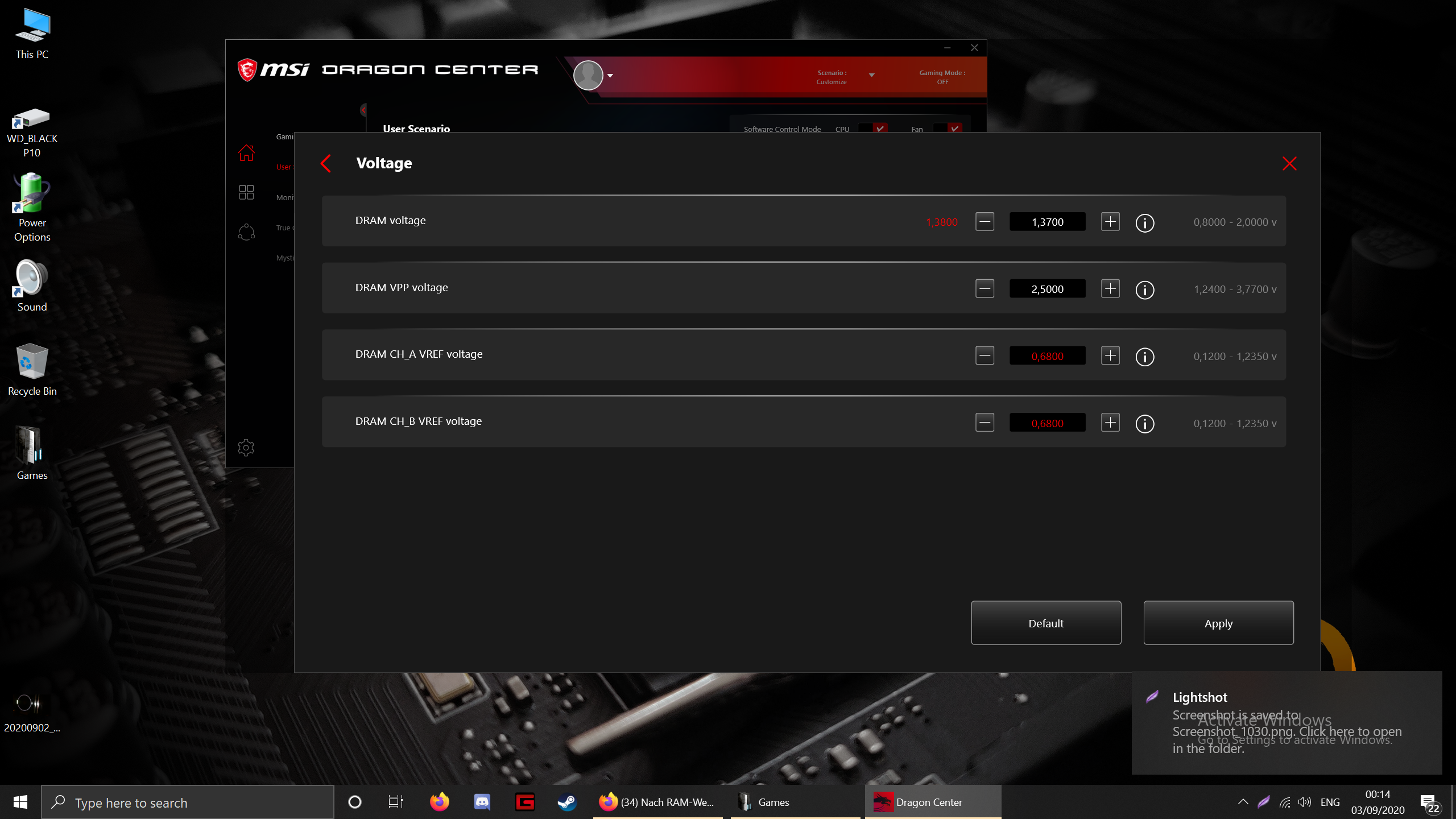This screenshot has height=819, width=1456.
Task: Open Discord from the taskbar
Action: click(482, 802)
